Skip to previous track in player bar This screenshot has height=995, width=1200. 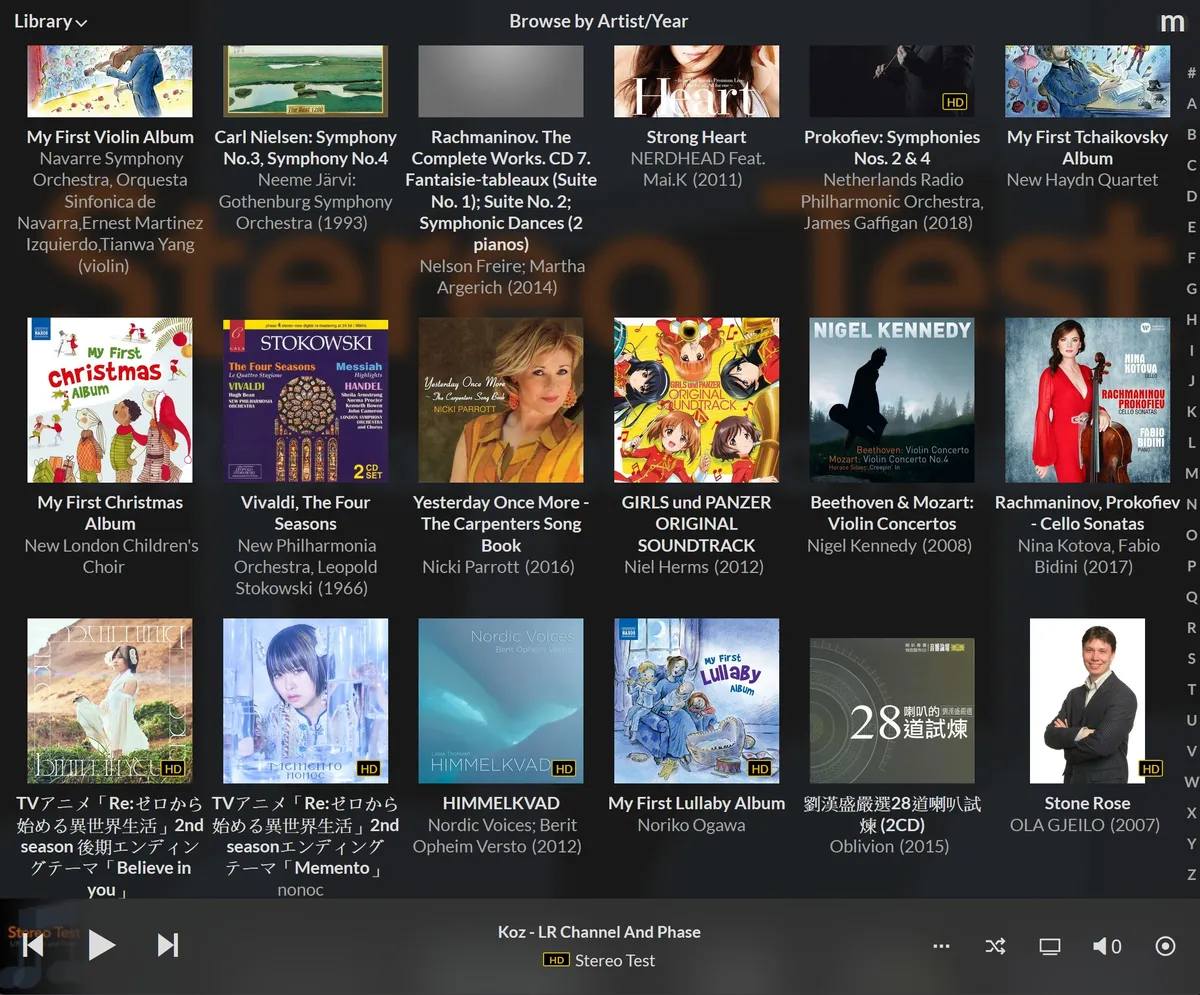coord(34,945)
